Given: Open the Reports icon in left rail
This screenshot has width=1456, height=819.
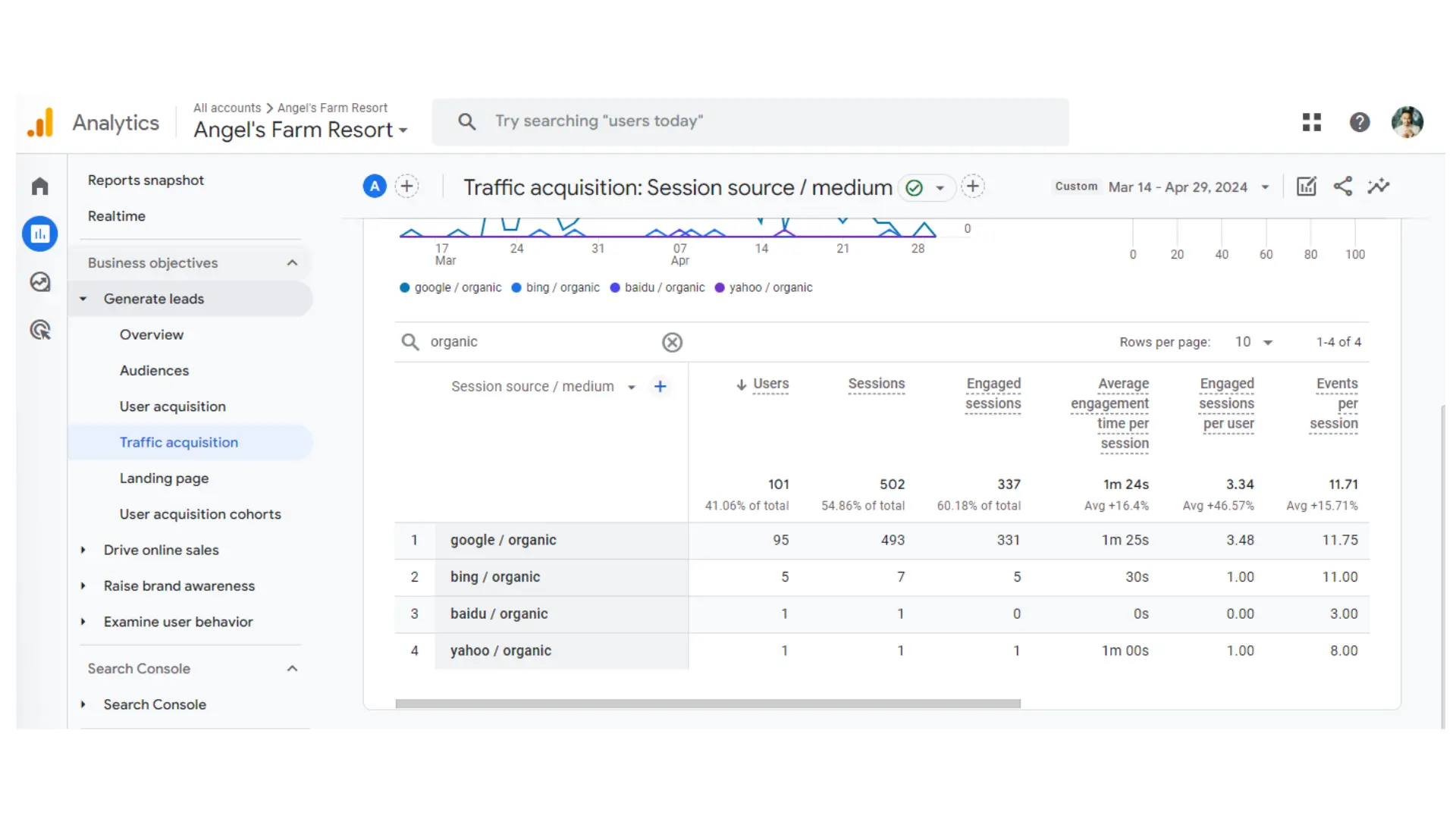Looking at the screenshot, I should click(40, 234).
